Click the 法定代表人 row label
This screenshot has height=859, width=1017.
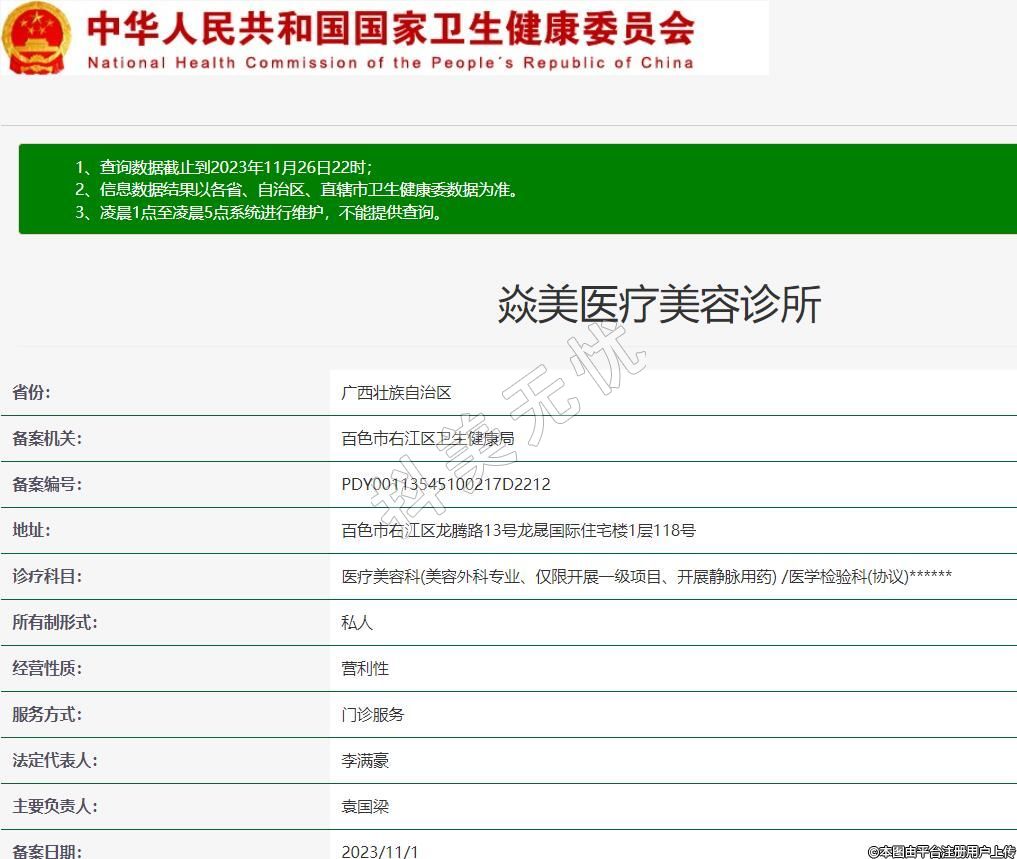pos(54,761)
